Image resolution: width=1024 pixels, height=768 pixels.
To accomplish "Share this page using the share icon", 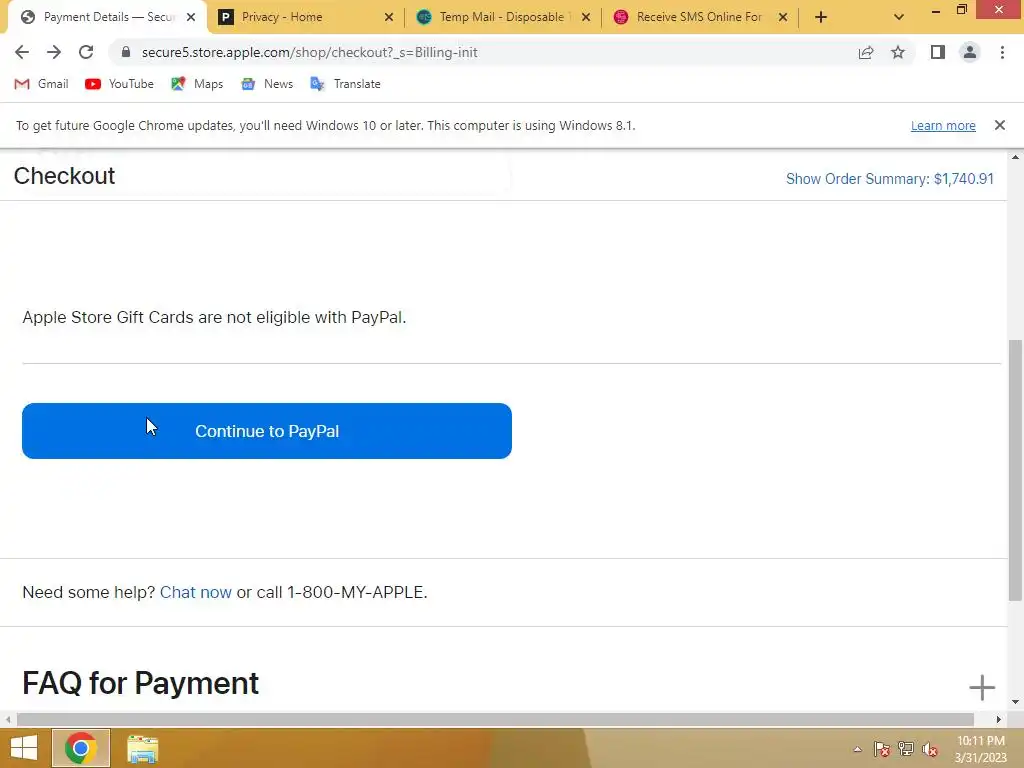I will coord(866,52).
